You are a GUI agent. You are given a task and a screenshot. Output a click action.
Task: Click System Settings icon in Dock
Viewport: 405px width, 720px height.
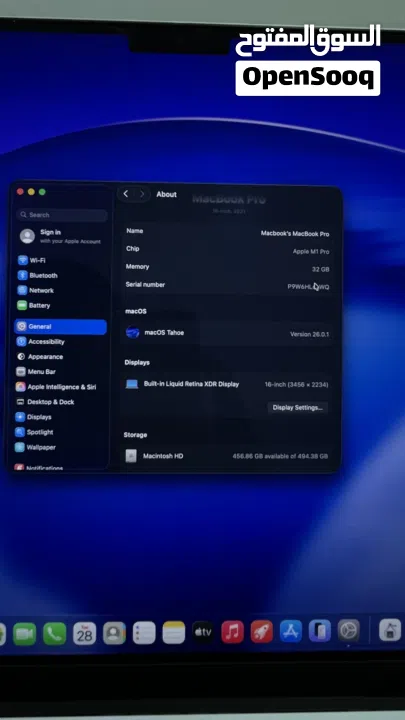(x=349, y=630)
